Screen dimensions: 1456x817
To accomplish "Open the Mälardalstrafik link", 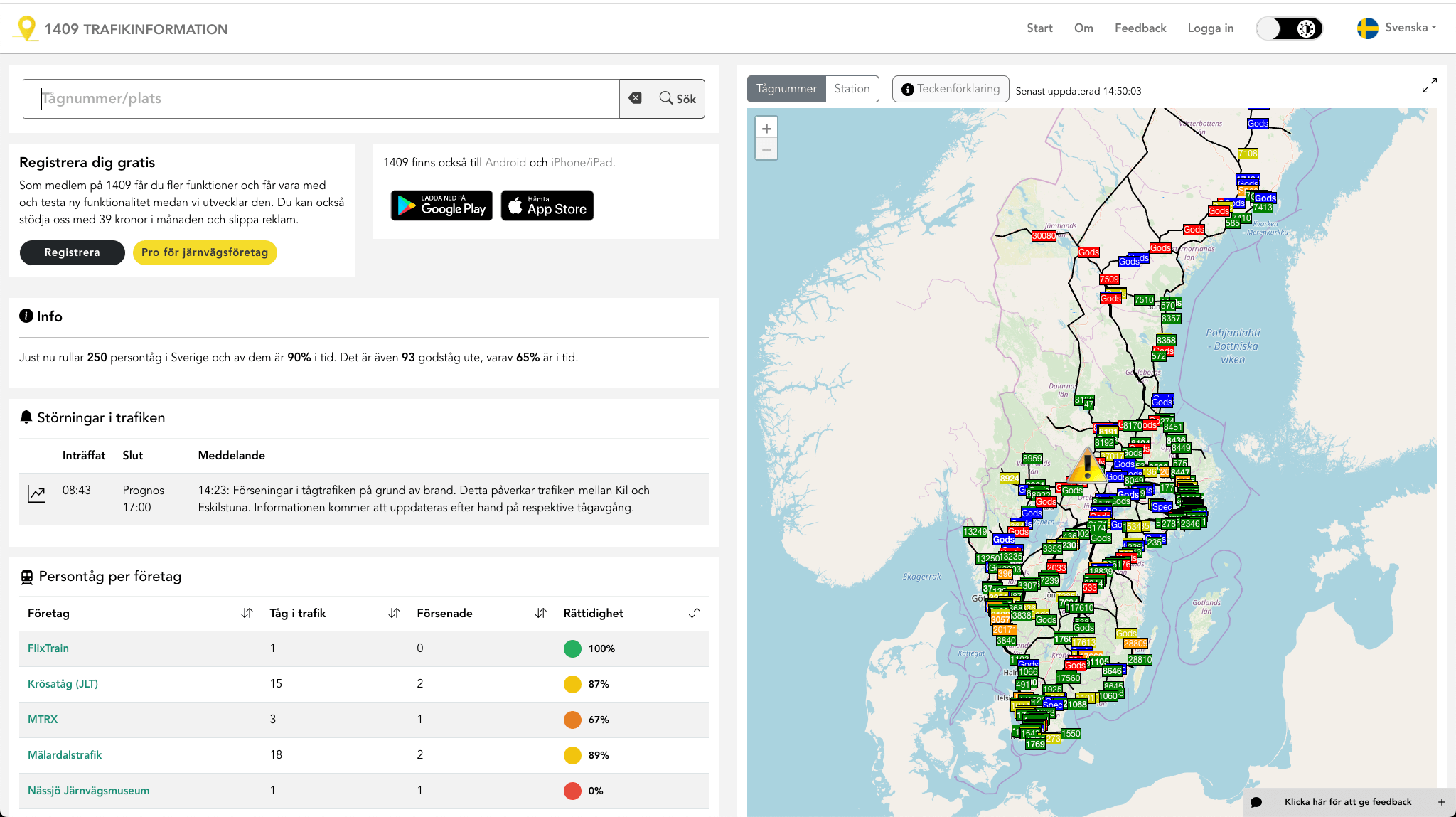I will (x=65, y=755).
